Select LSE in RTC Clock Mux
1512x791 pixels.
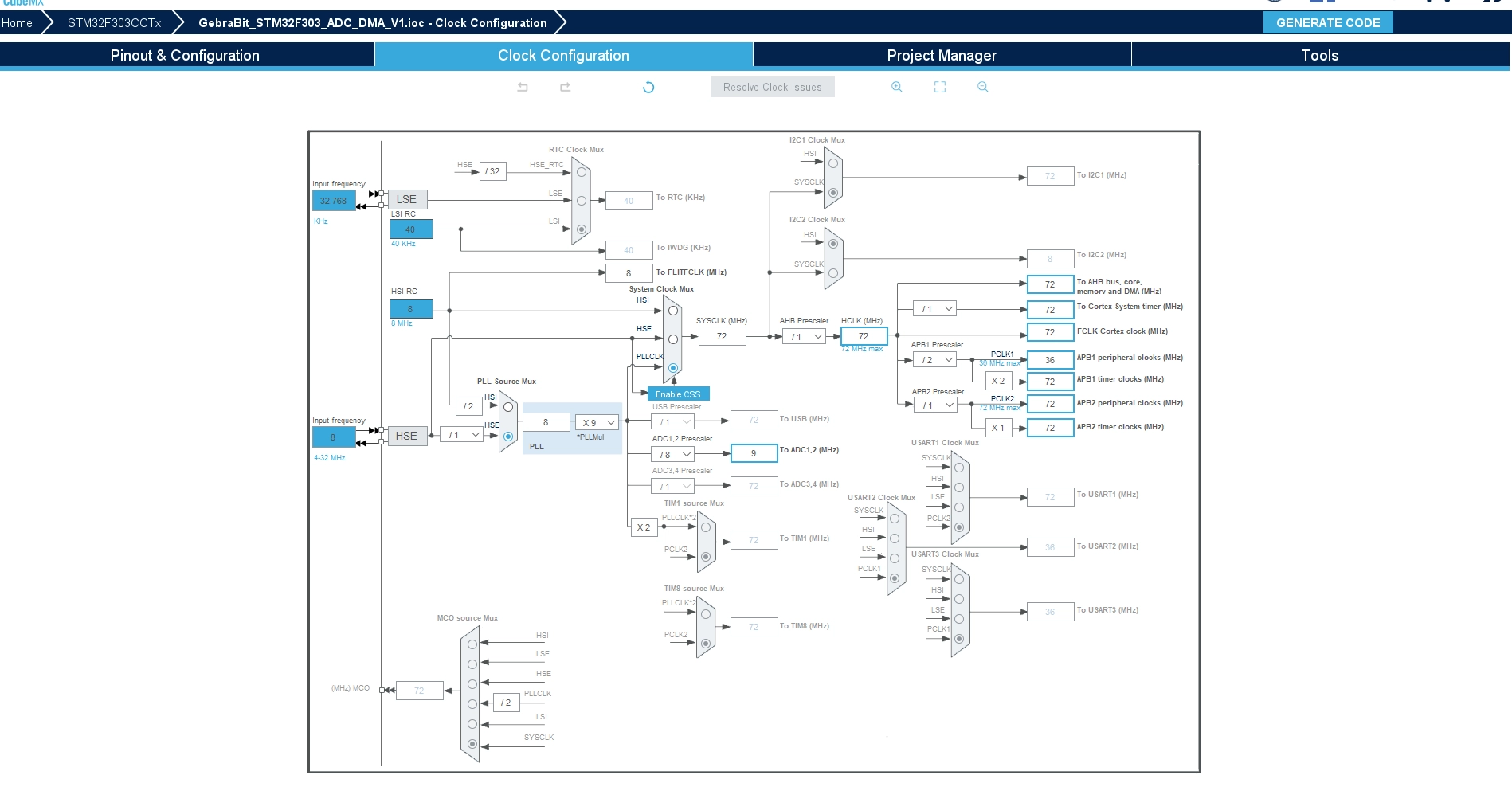pos(582,201)
